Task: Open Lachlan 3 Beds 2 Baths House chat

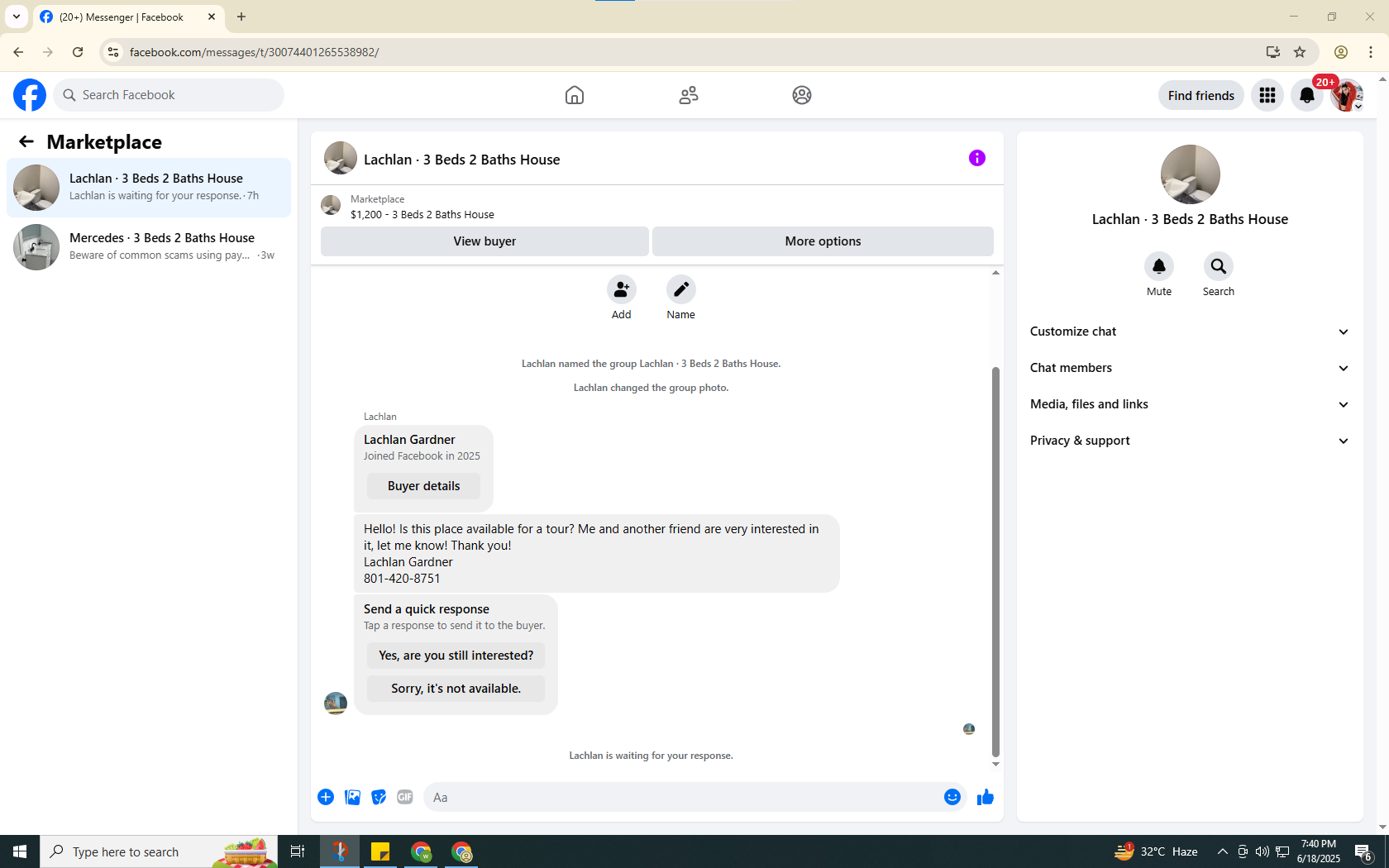Action: coord(149,188)
